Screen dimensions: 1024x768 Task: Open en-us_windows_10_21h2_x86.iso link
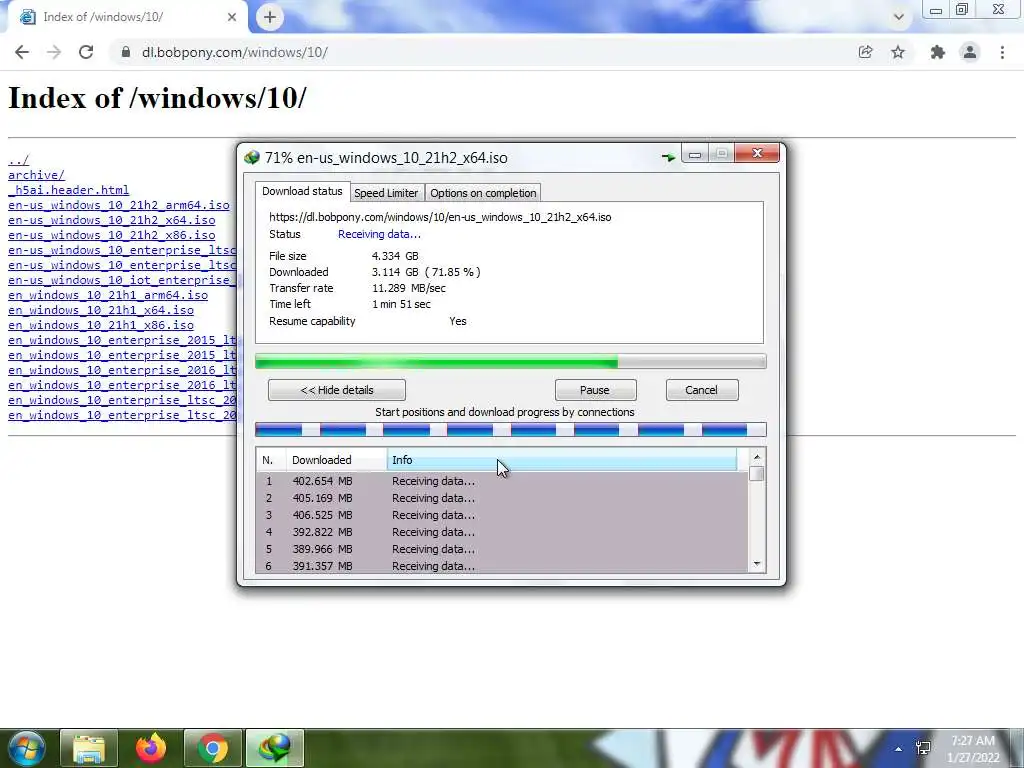[112, 235]
